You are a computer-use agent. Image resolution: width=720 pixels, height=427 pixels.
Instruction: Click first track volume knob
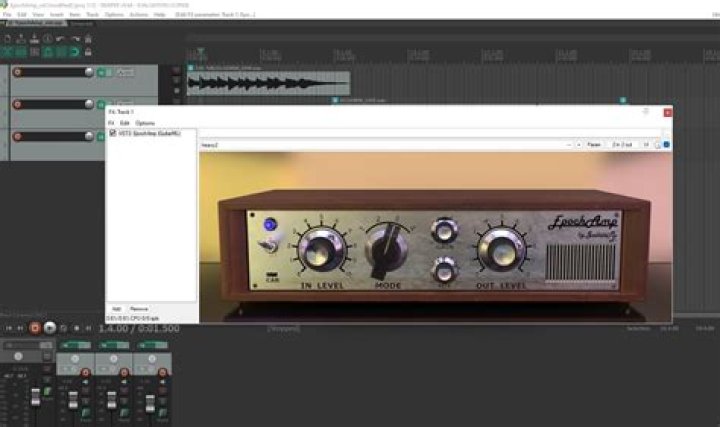tap(89, 72)
